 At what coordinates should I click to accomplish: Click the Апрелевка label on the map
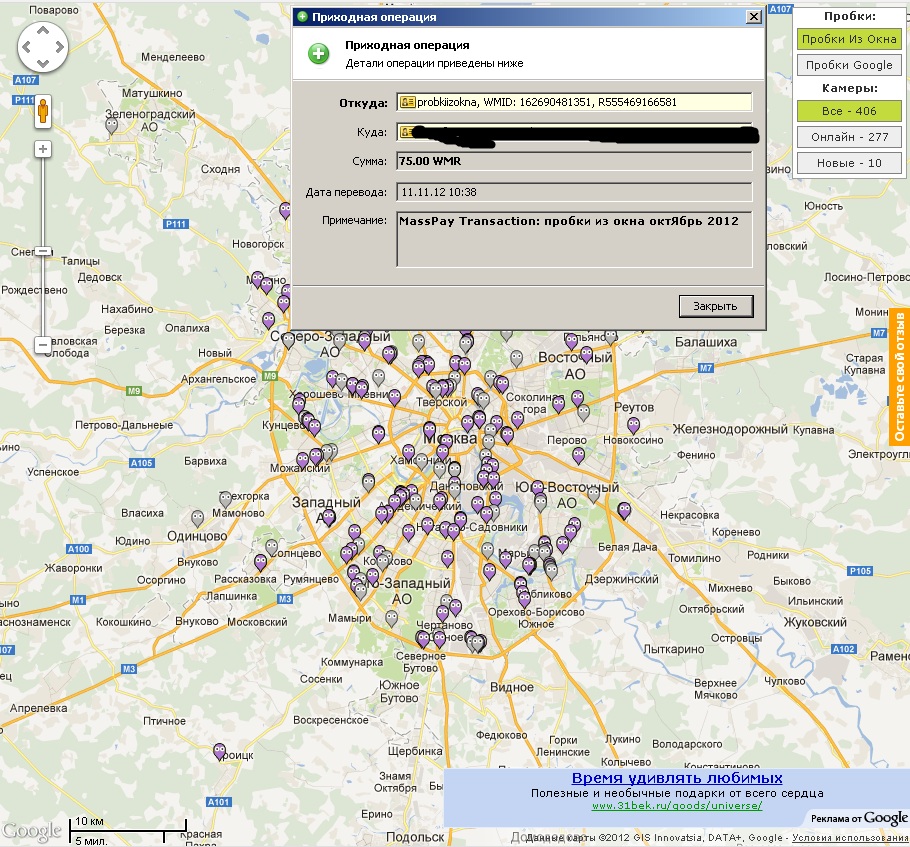(38, 708)
